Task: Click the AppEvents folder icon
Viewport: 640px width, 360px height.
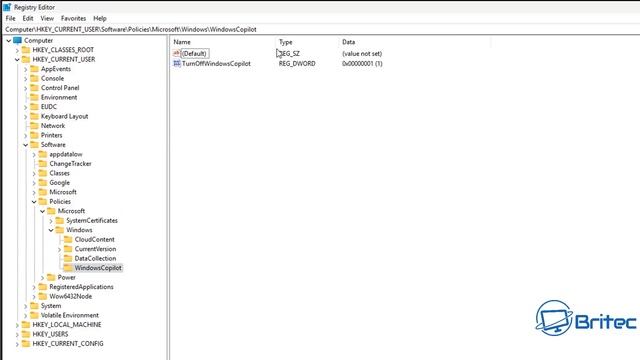Action: [35, 69]
